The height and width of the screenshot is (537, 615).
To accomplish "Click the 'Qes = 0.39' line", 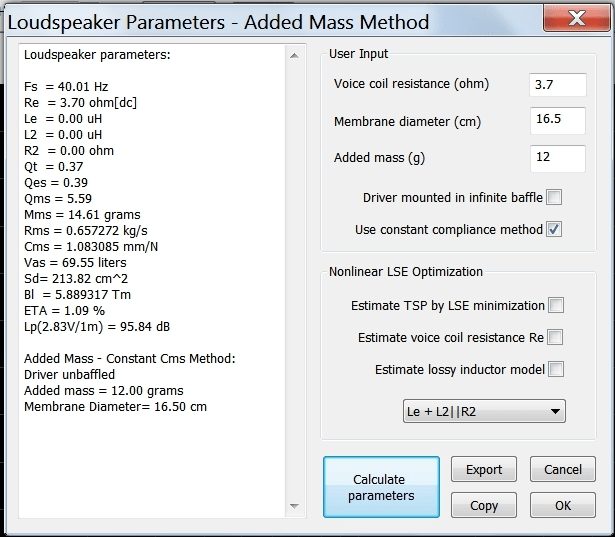I will [56, 182].
